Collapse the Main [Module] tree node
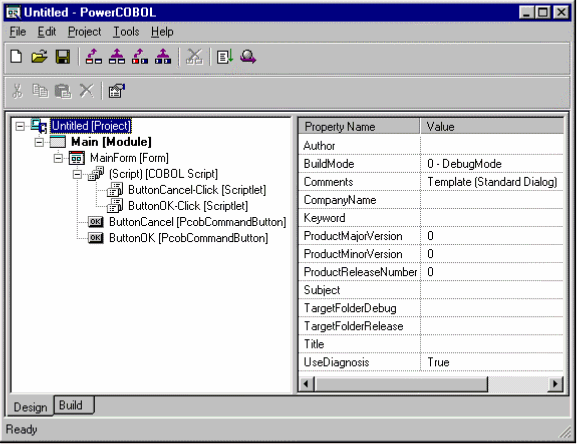577x444 pixels. point(39,142)
